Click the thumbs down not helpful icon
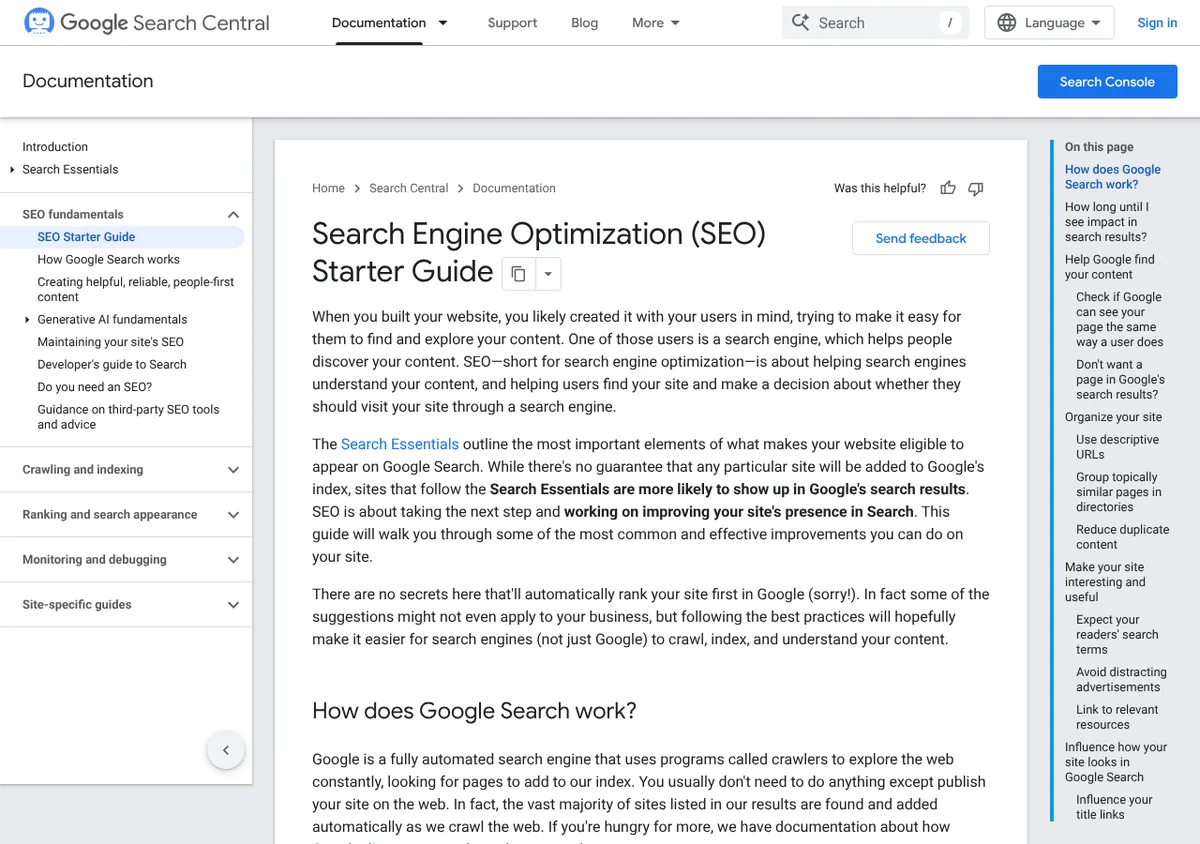The width and height of the screenshot is (1200, 844). click(976, 188)
